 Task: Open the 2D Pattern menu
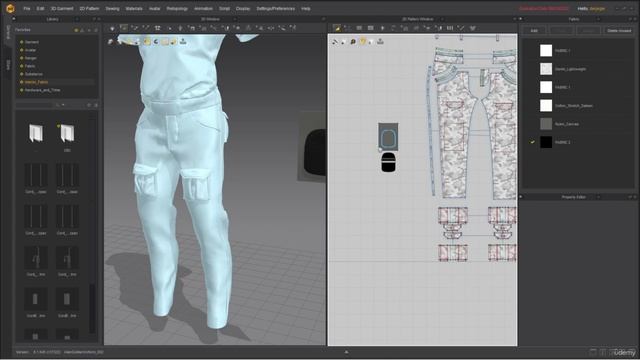(89, 9)
